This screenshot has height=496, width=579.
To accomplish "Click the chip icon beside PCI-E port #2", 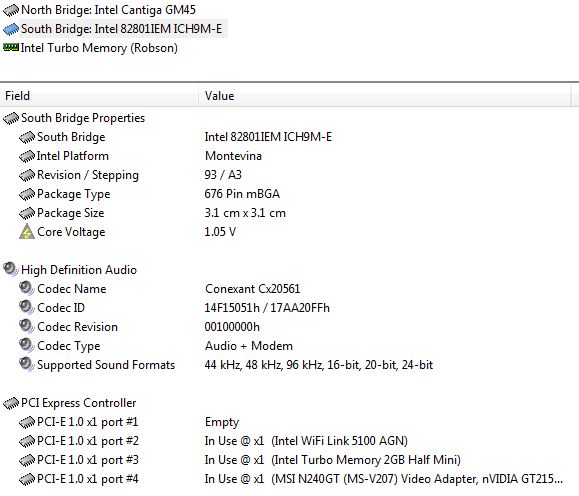I will [x=27, y=441].
